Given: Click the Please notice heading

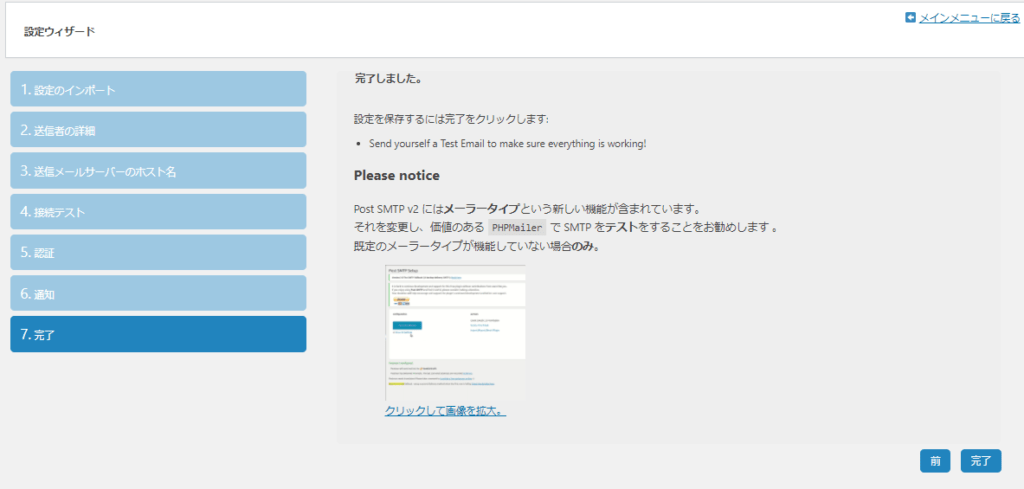Looking at the screenshot, I should [396, 175].
